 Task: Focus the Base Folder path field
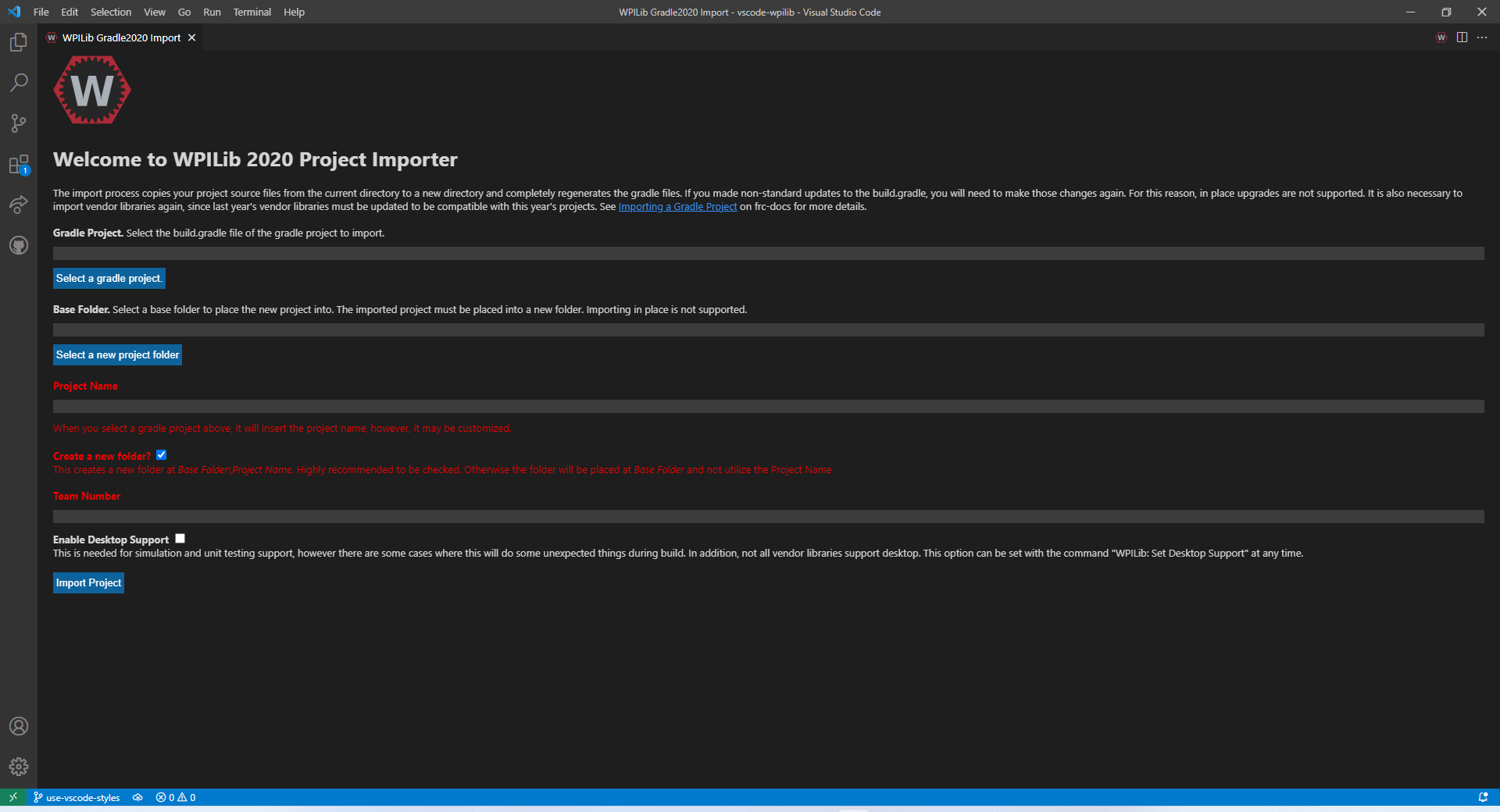point(769,330)
